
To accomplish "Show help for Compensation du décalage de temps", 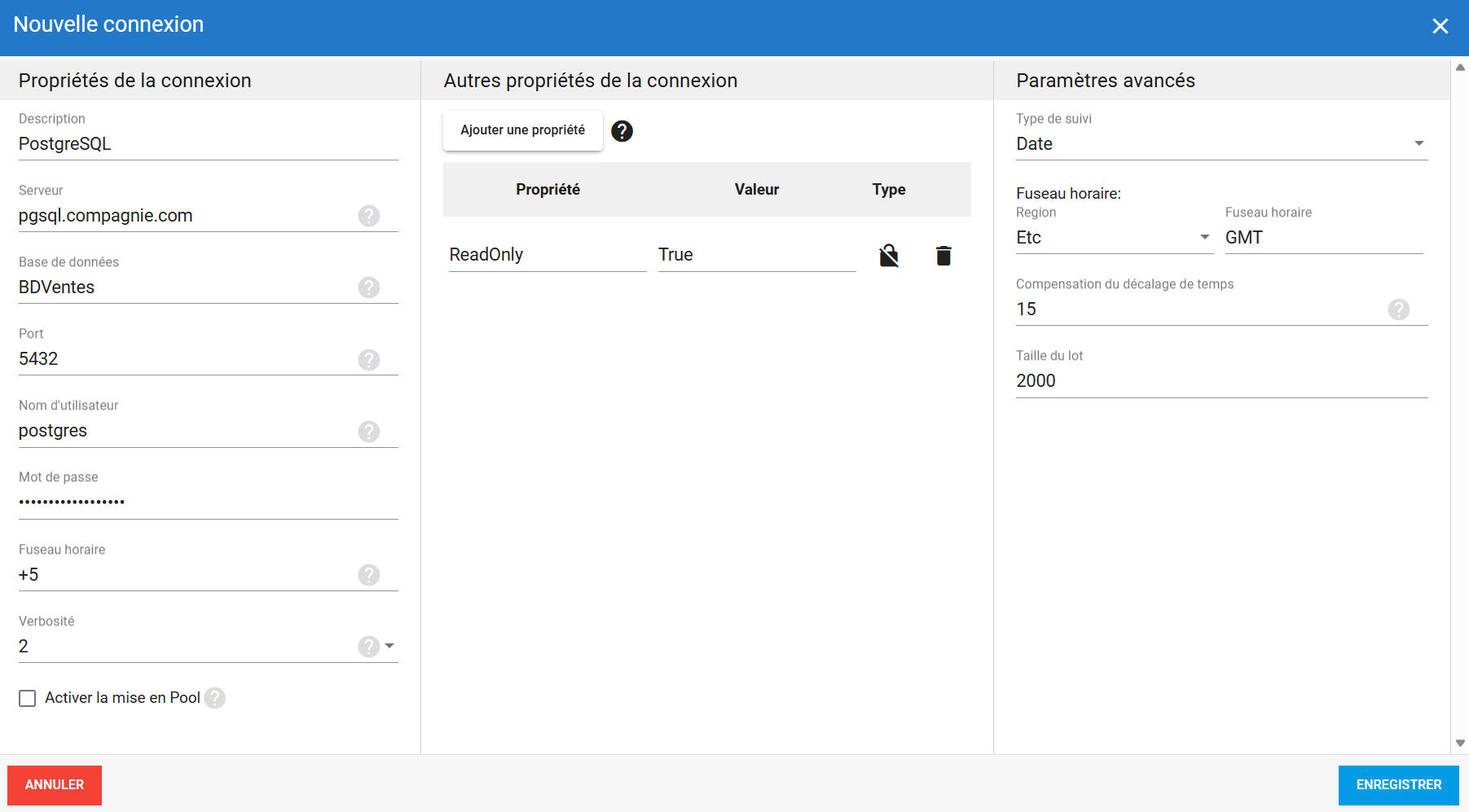I will 1399,309.
